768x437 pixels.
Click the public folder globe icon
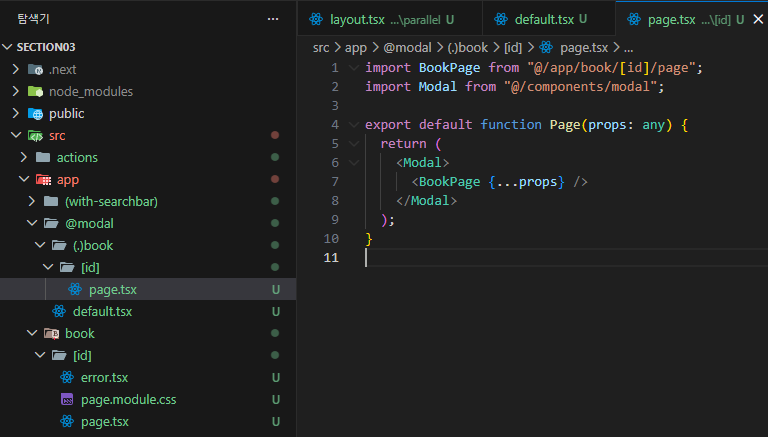tap(36, 113)
